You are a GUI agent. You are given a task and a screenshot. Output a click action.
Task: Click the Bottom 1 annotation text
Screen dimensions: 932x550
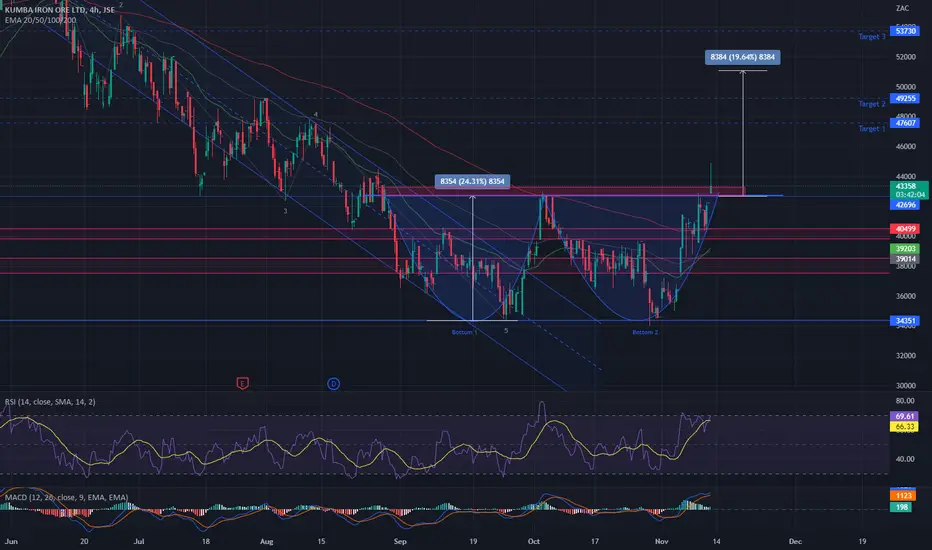(x=465, y=332)
